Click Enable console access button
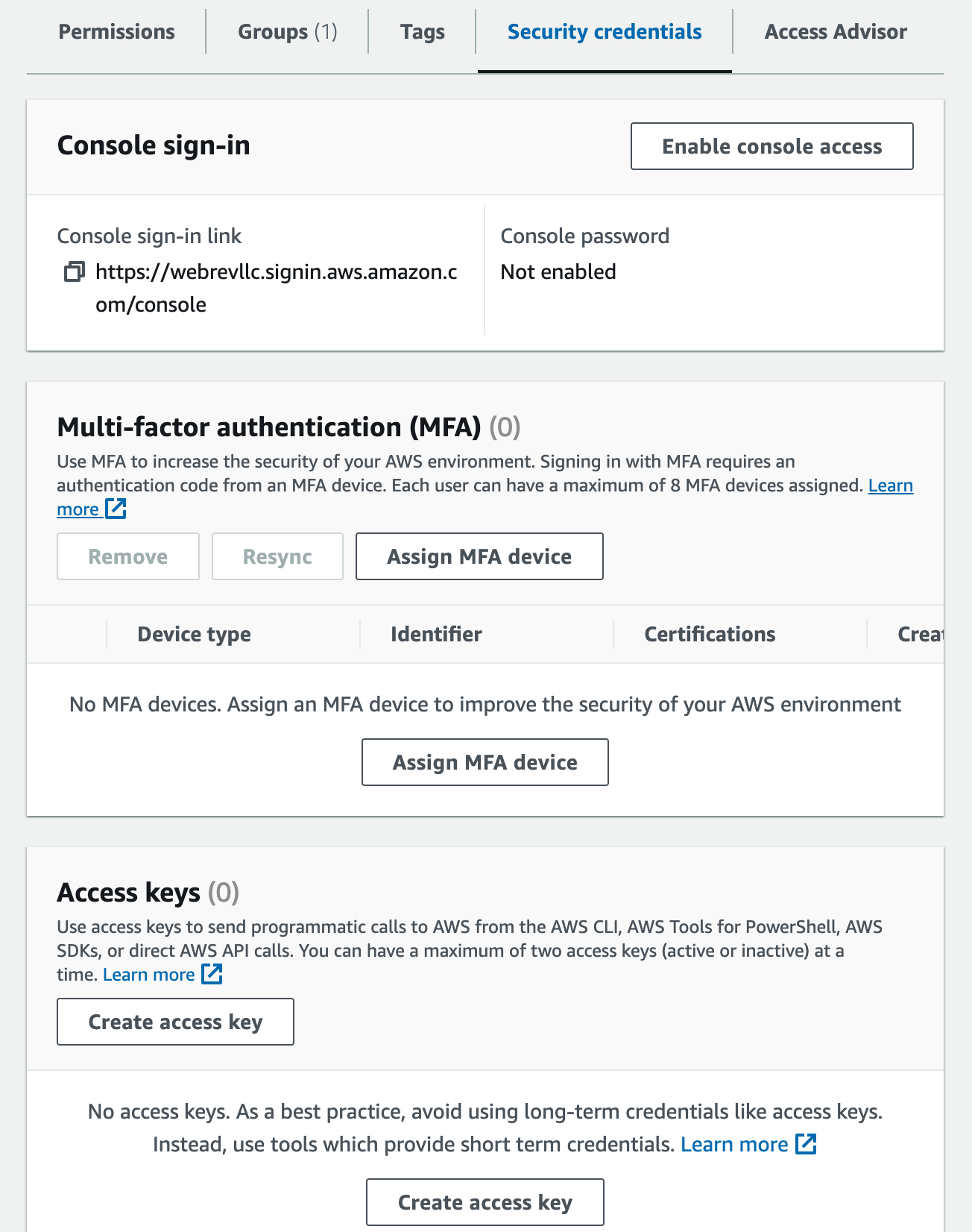Image resolution: width=972 pixels, height=1232 pixels. 771,146
